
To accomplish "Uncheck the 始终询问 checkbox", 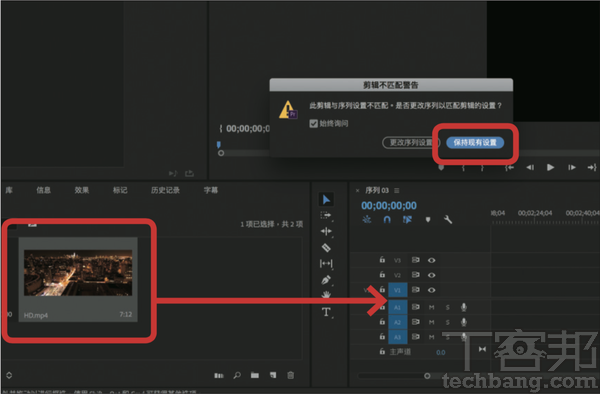I will coord(313,124).
